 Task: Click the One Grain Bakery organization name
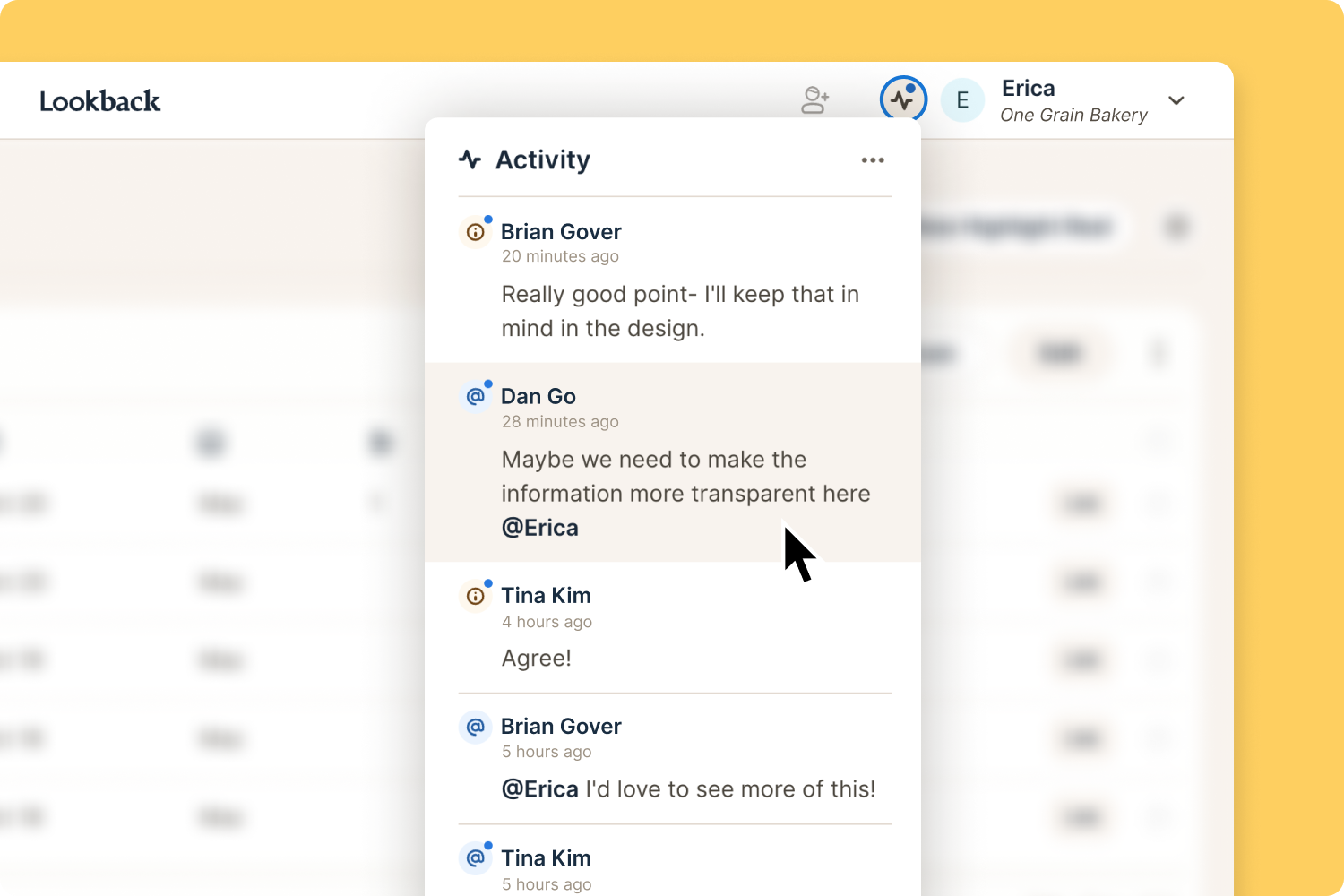coord(1073,115)
